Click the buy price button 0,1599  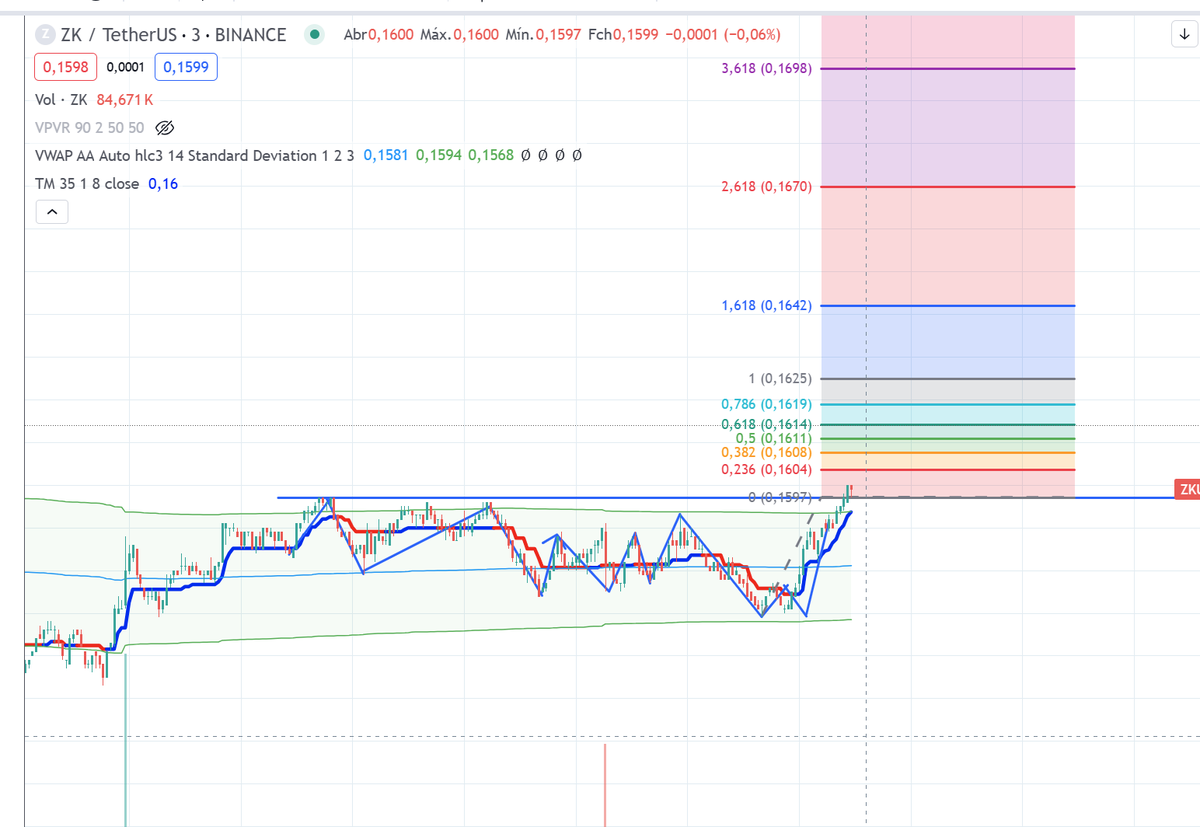point(187,68)
